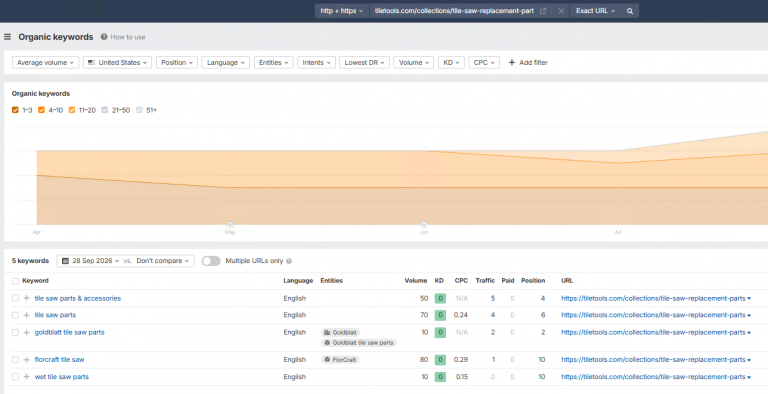
Task: Toggle the 4–10 positions checkbox
Action: coord(41,110)
